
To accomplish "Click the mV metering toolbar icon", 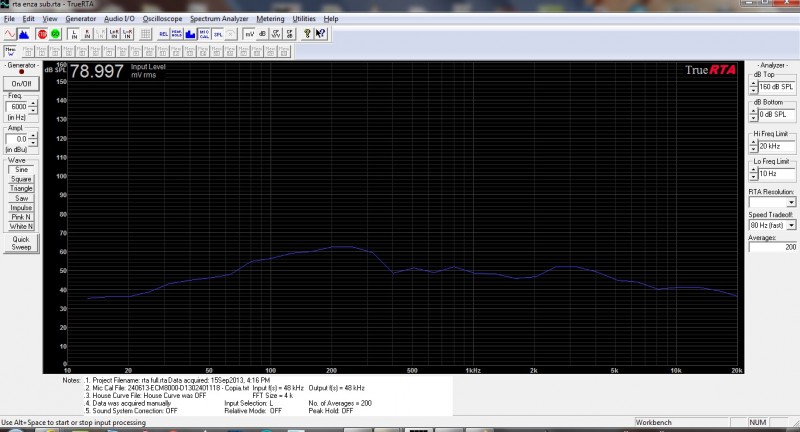I will [x=249, y=34].
